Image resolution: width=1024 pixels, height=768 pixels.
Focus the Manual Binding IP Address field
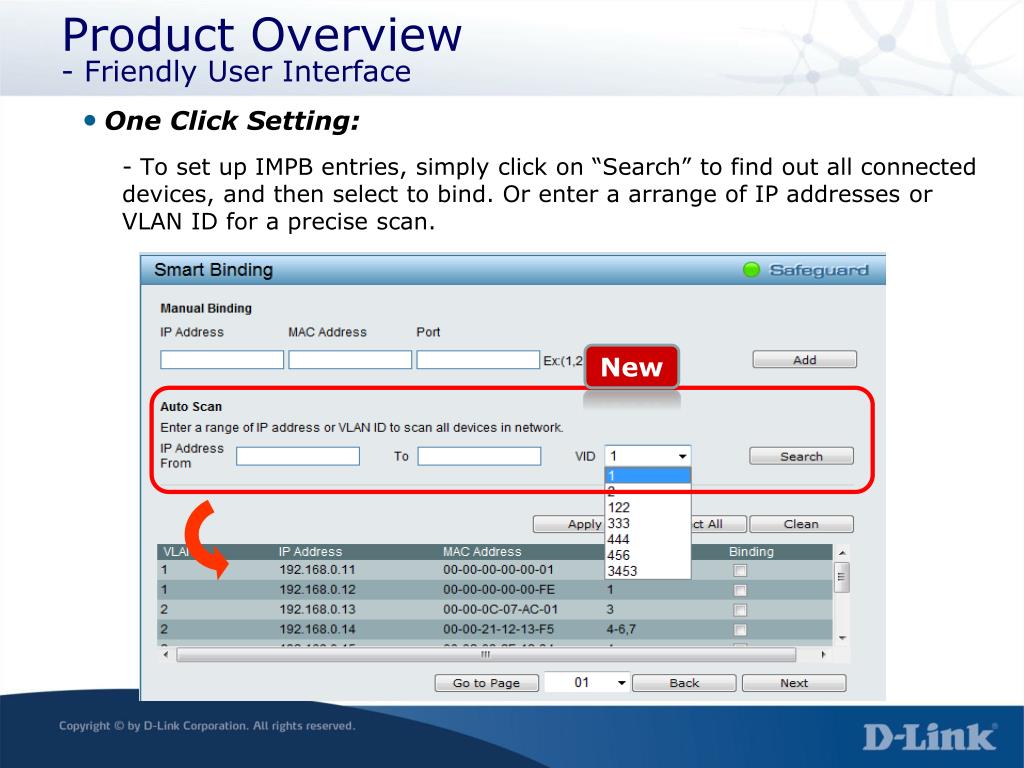coord(222,359)
